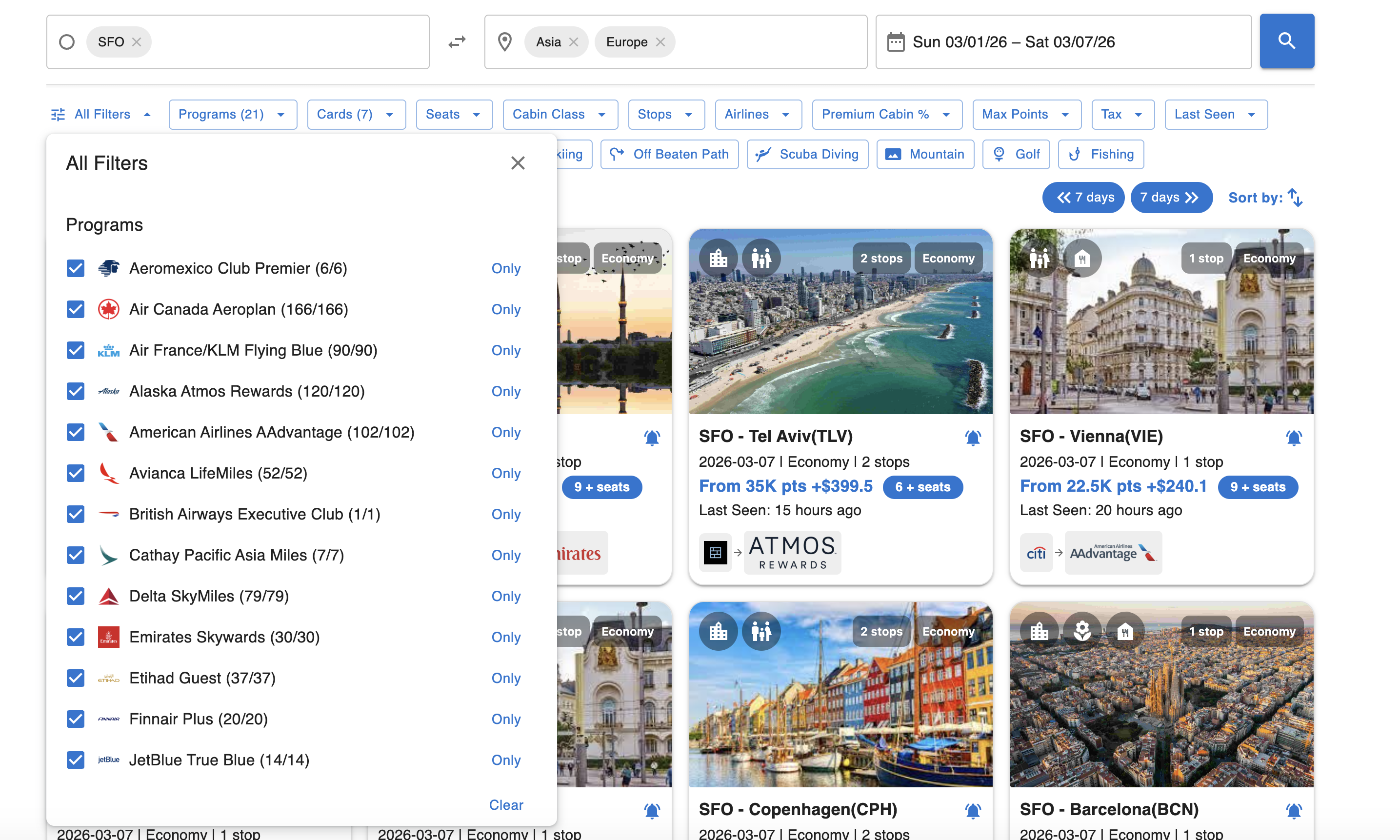Image resolution: width=1400 pixels, height=840 pixels.
Task: Click family icon on Copenhagen card
Action: [x=761, y=631]
